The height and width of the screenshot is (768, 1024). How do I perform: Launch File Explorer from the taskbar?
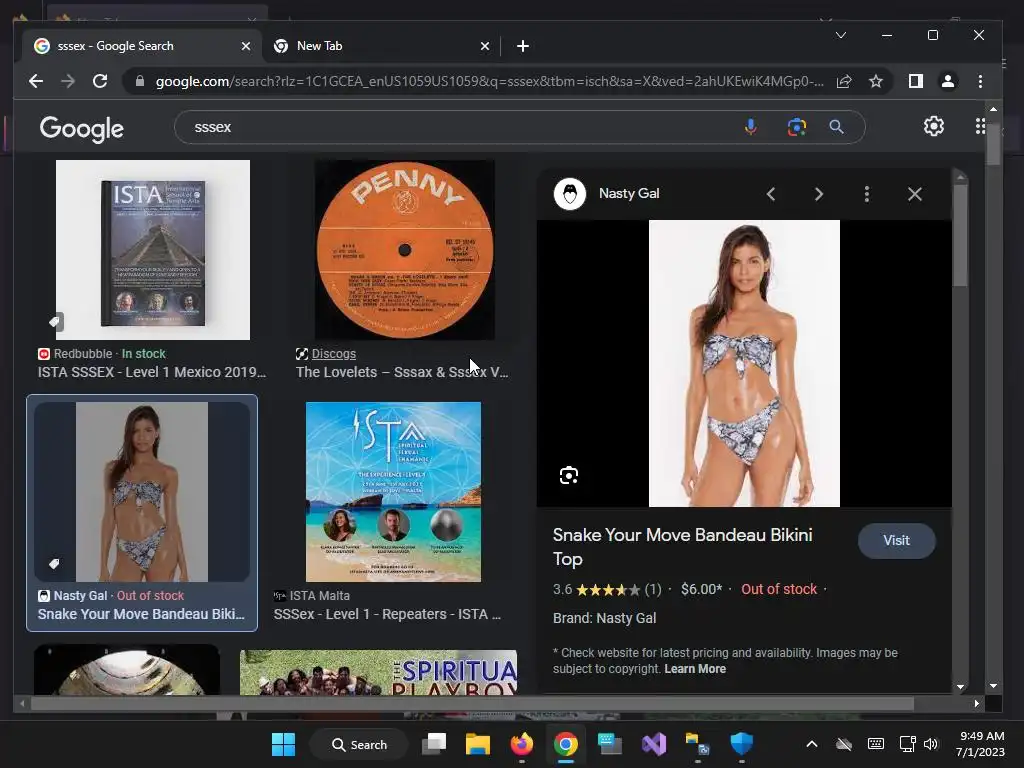pos(477,744)
